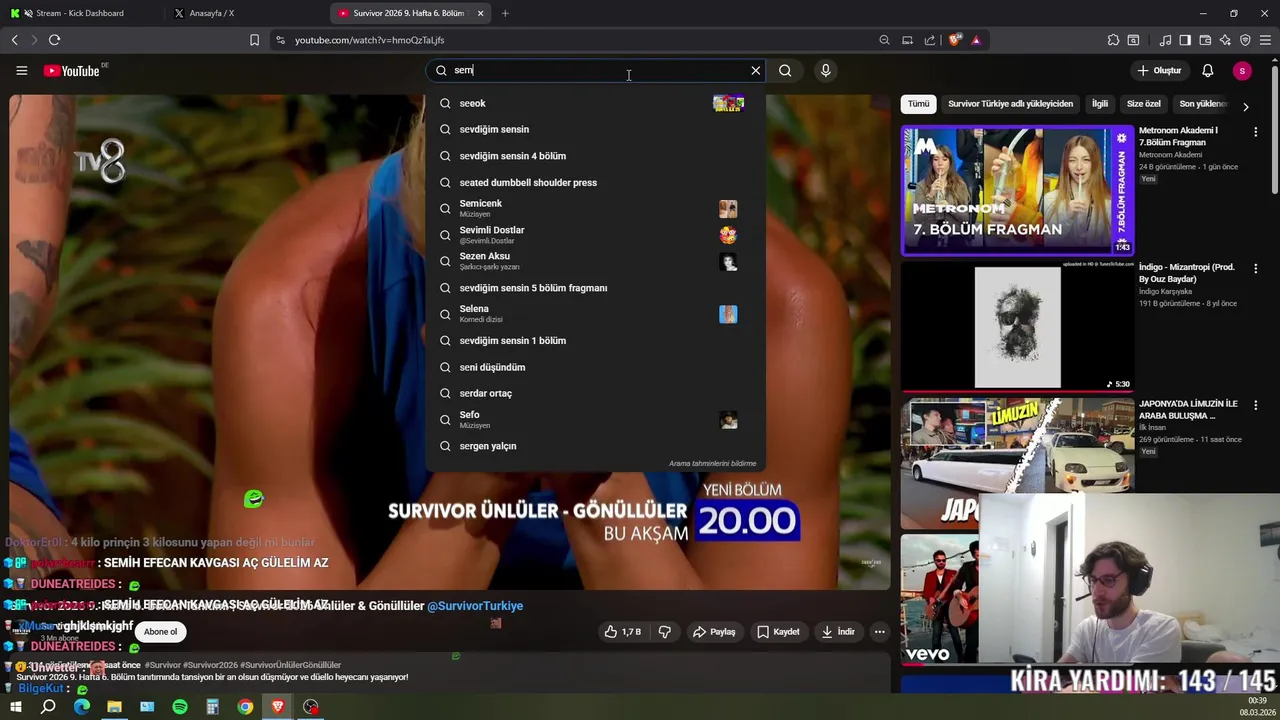Pick the Selena comedy series suggestion

tap(595, 314)
